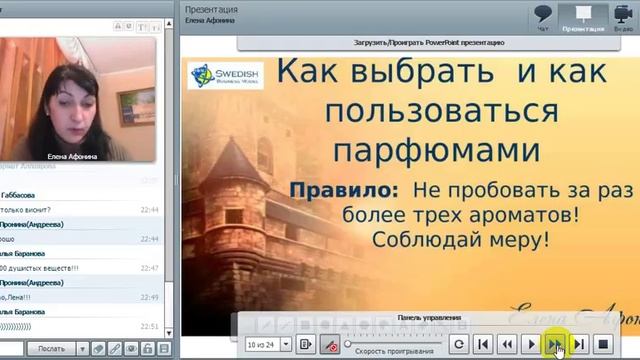
Task: Adjust the Скорость проигрывания slider handle
Action: [348, 344]
